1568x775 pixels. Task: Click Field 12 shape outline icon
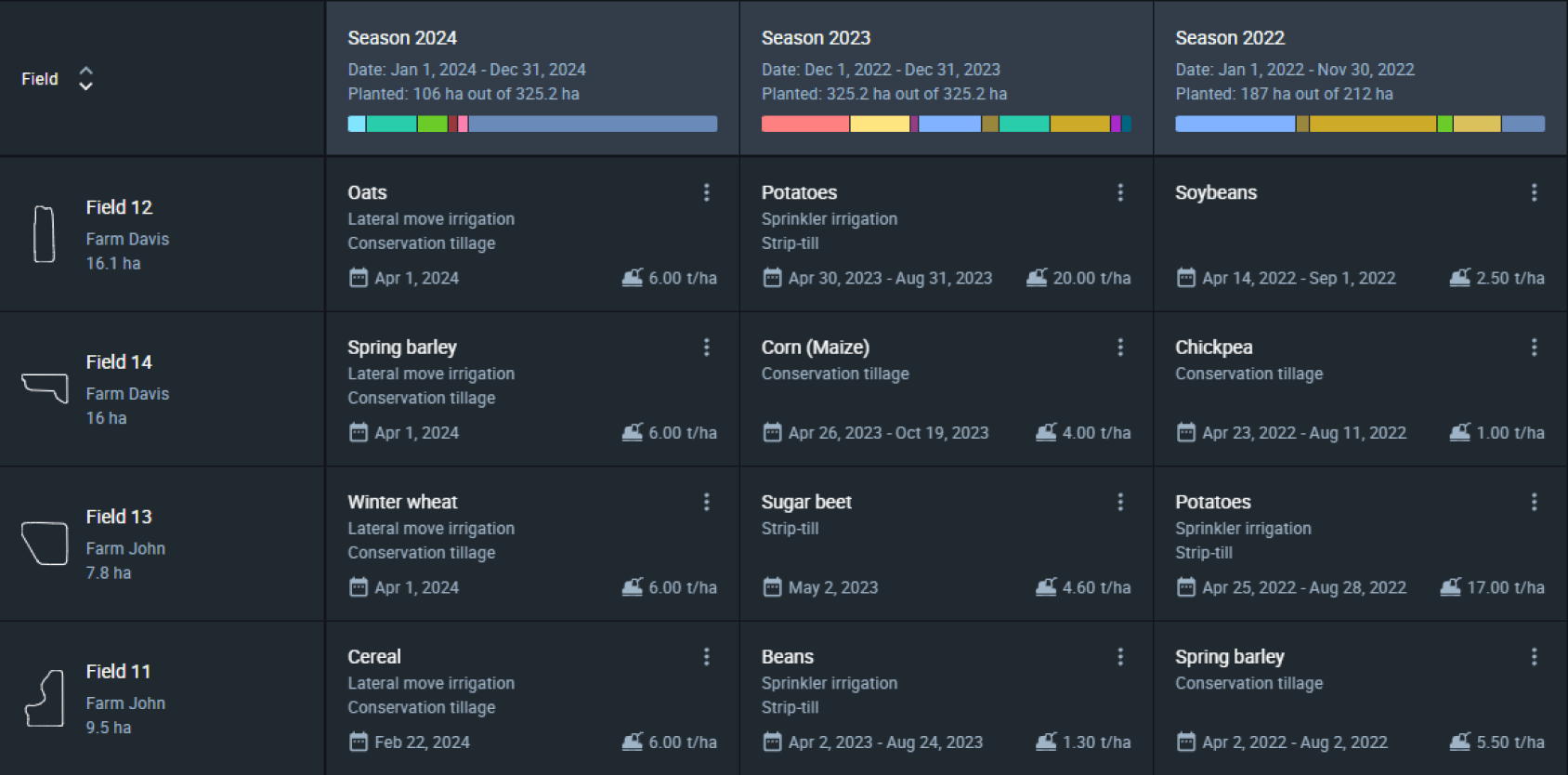(44, 234)
